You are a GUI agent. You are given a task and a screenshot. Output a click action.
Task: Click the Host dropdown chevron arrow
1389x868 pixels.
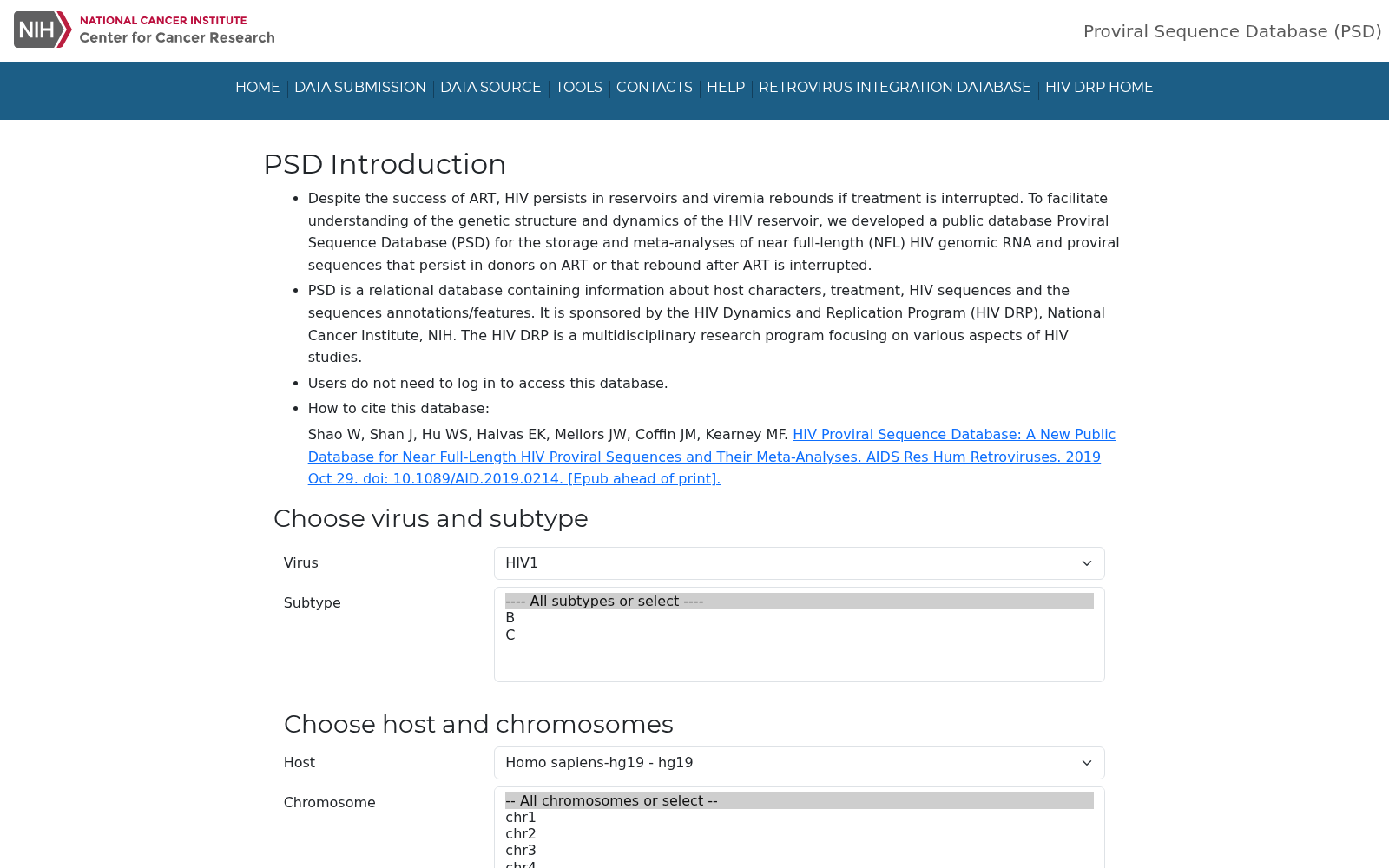click(x=1087, y=763)
